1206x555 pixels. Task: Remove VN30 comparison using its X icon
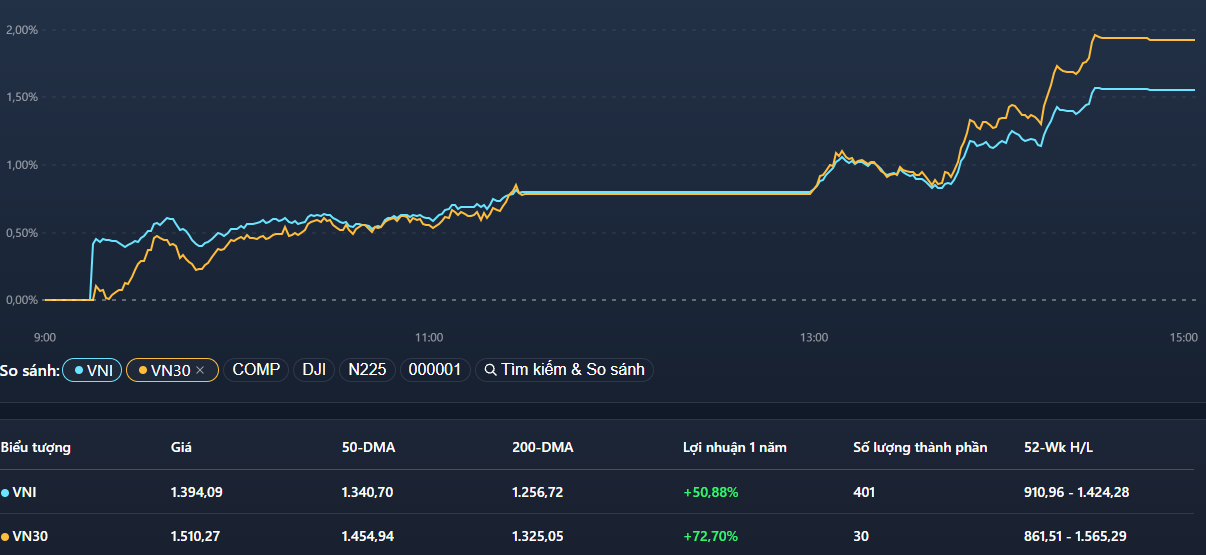coord(200,370)
